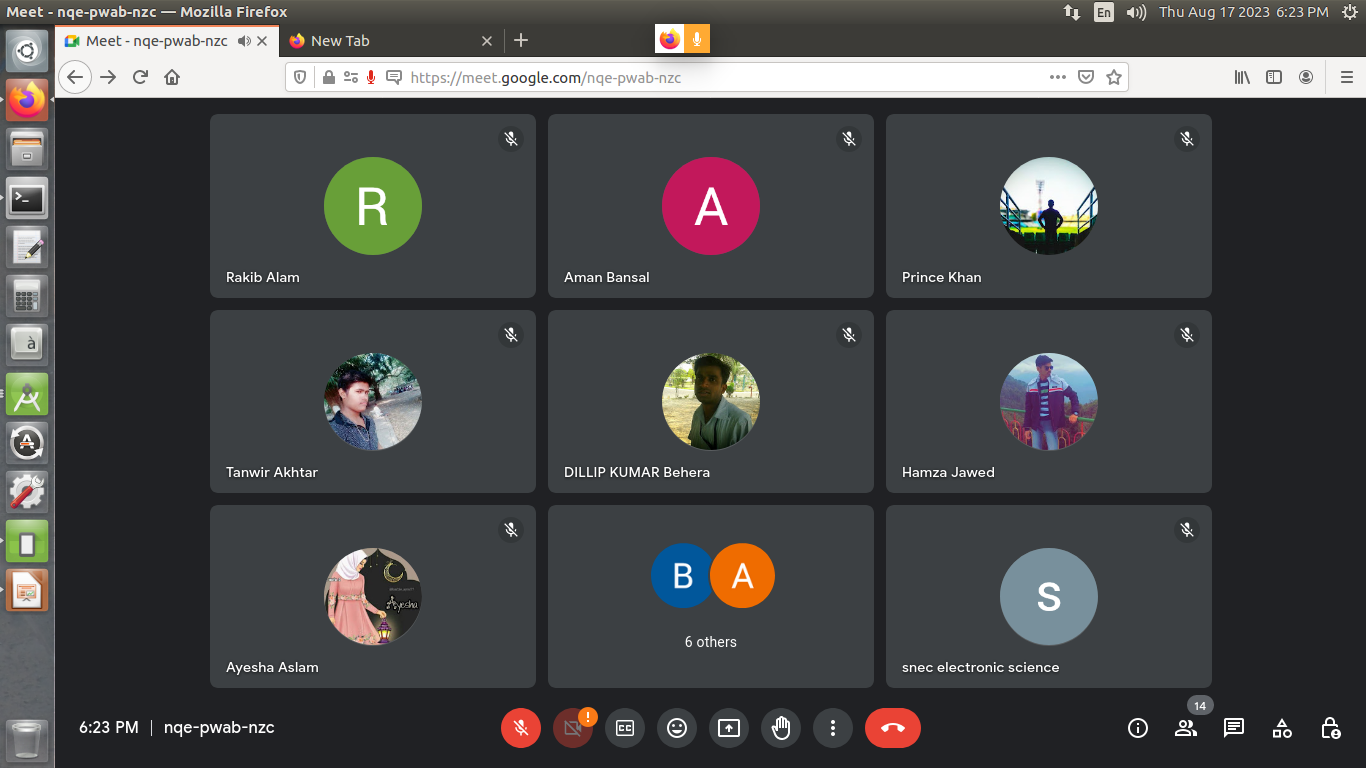The width and height of the screenshot is (1366, 768).
Task: Reload the current page
Action: [140, 77]
